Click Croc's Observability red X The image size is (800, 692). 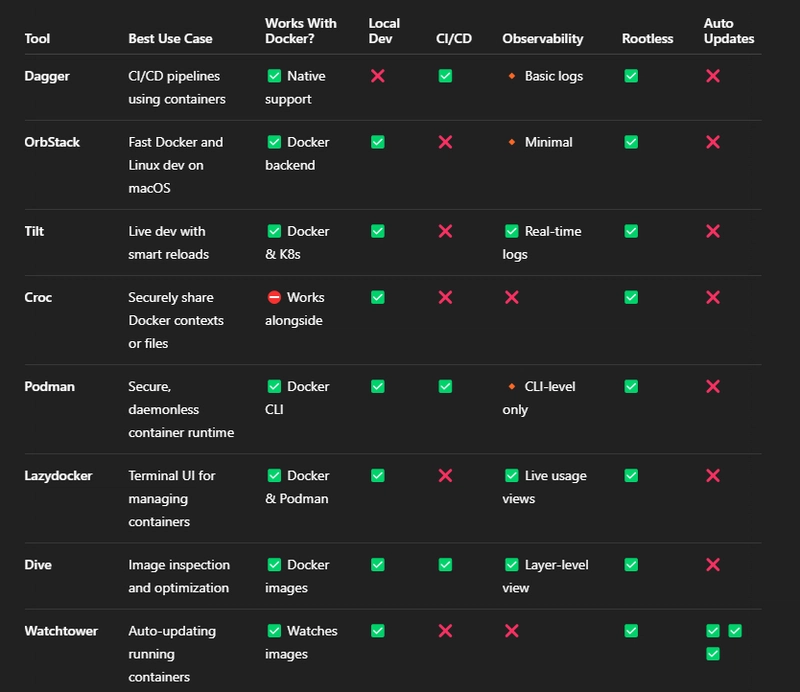(511, 297)
